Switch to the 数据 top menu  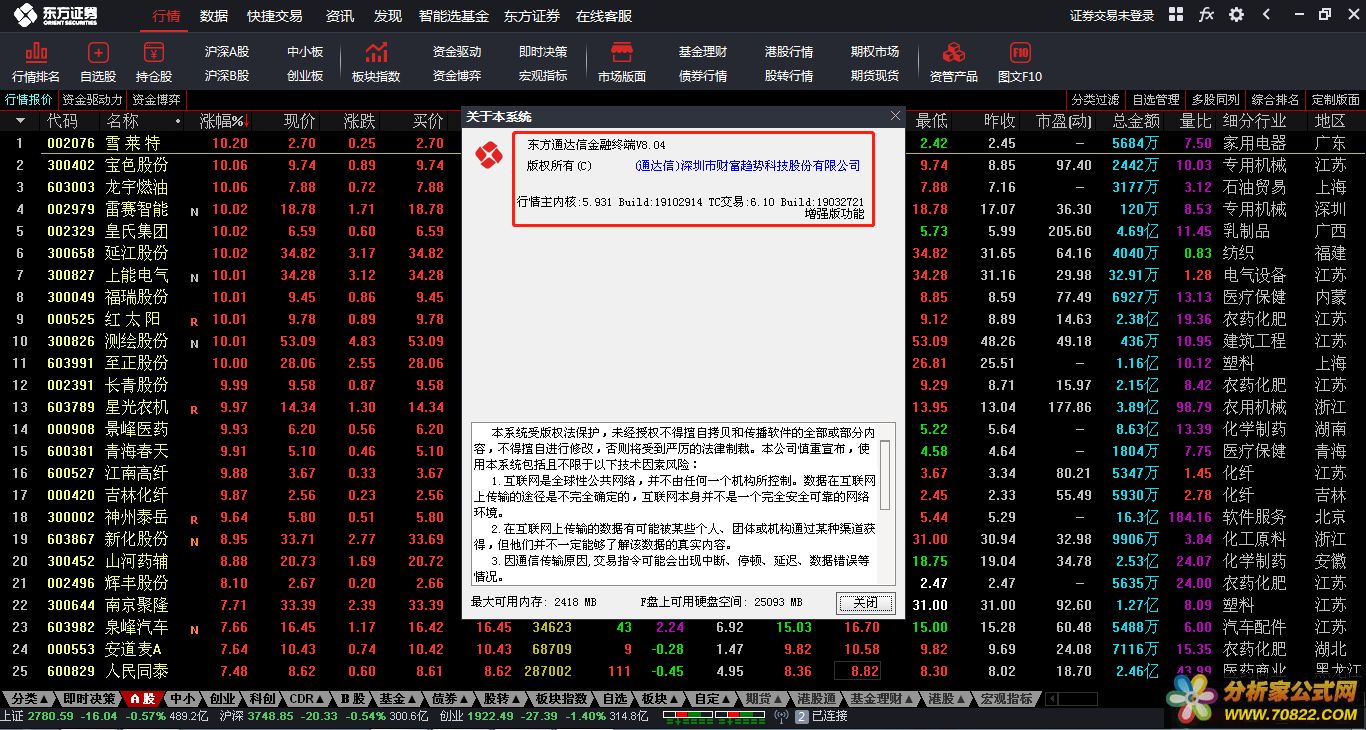(x=214, y=16)
